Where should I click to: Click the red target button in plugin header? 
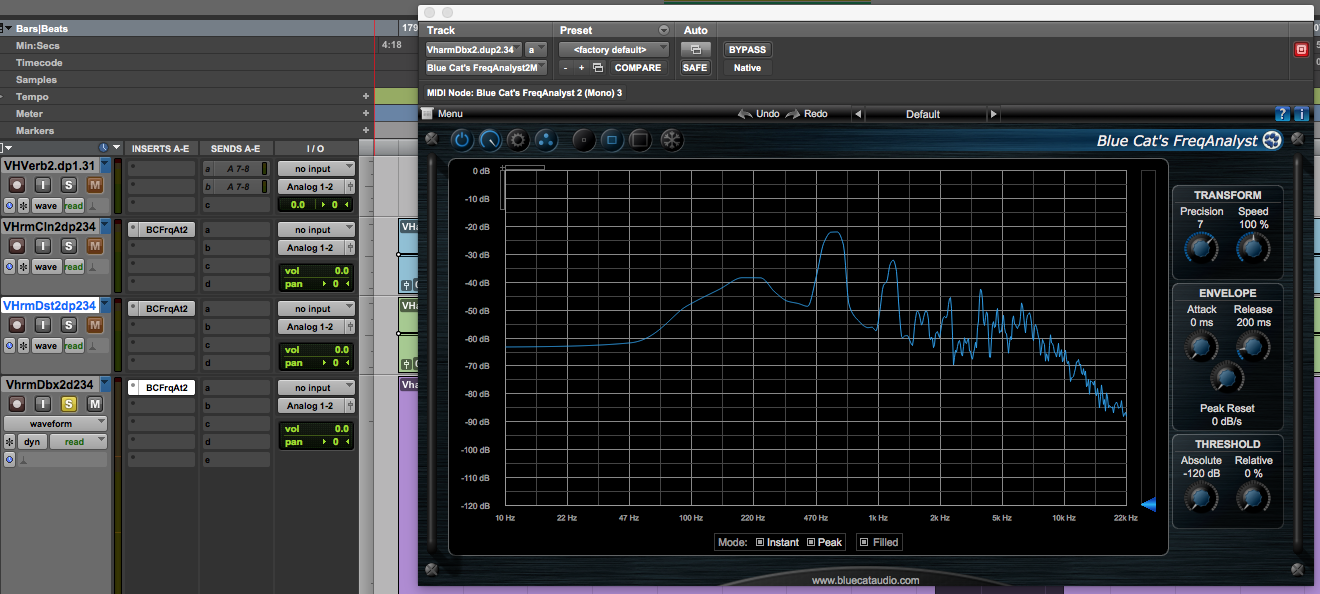(1301, 49)
